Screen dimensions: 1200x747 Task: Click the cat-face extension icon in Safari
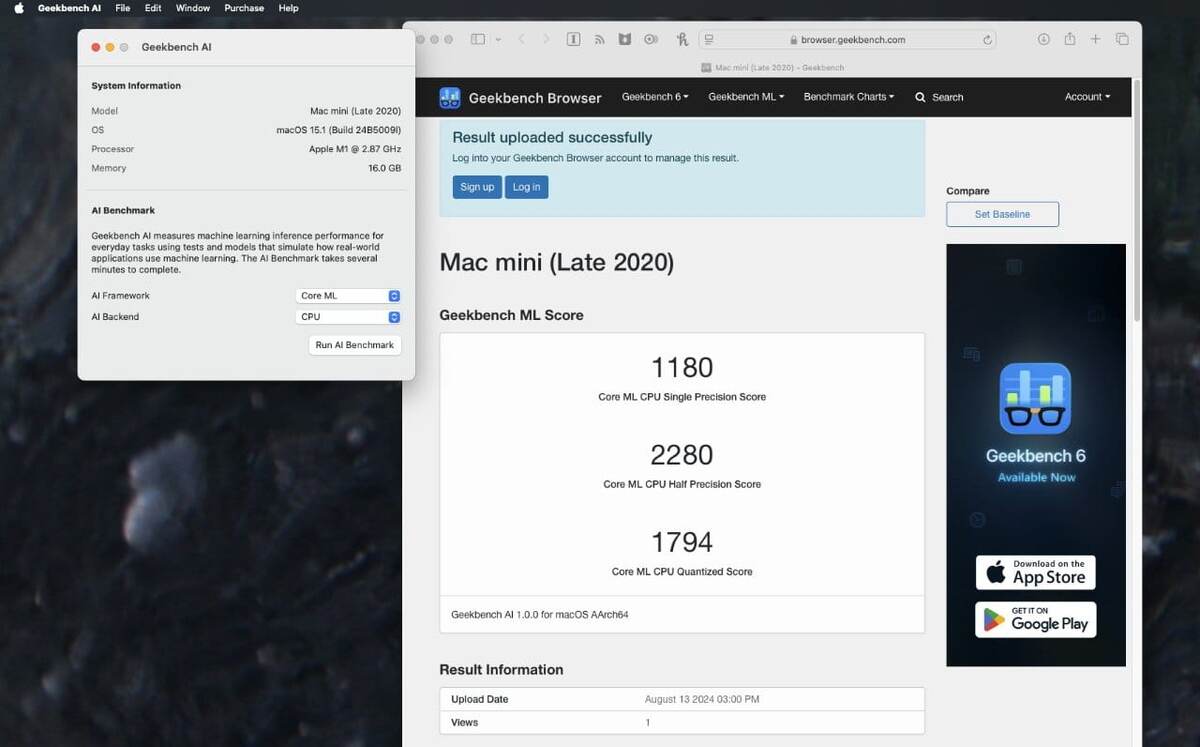point(625,39)
